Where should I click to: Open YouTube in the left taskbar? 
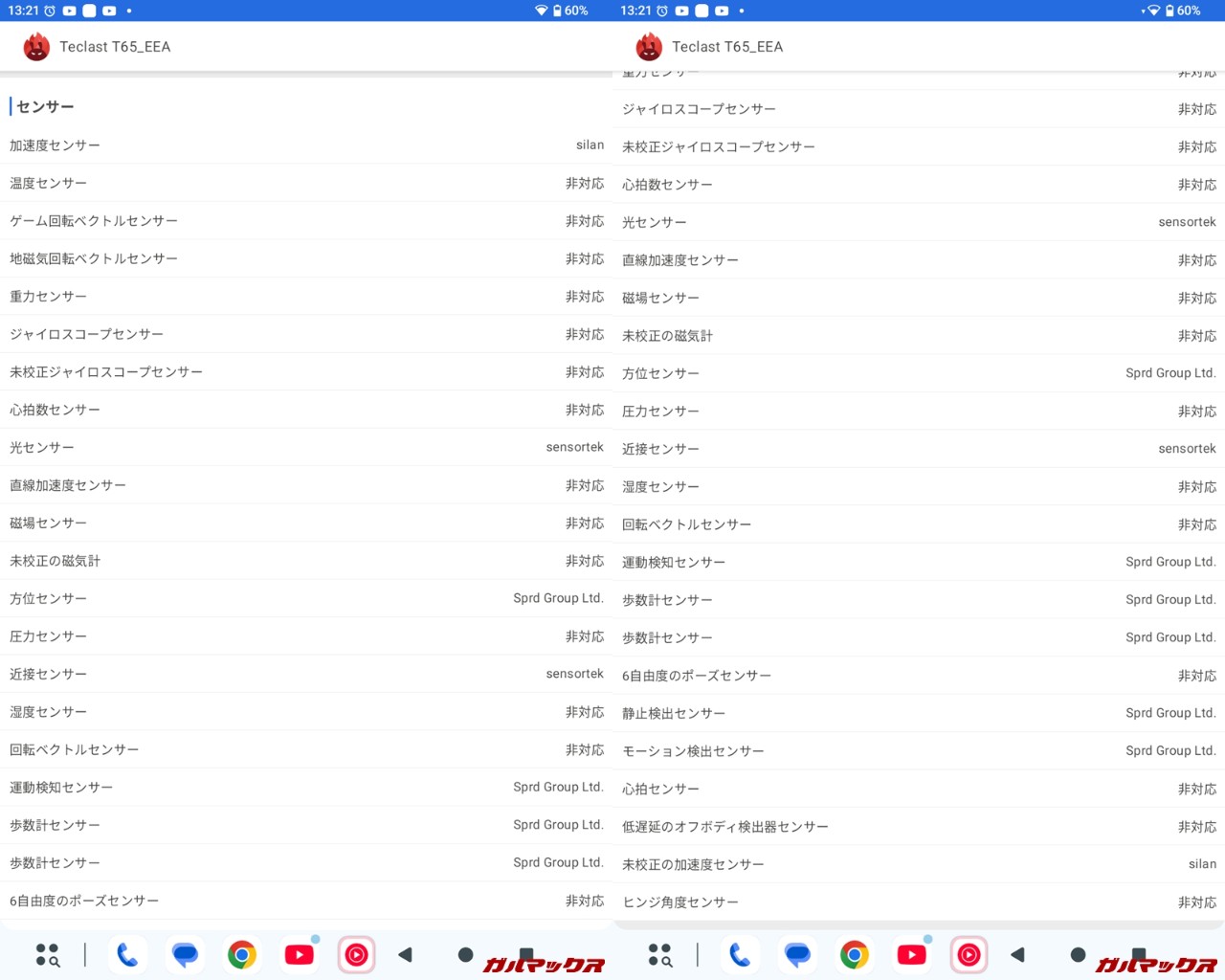point(300,954)
